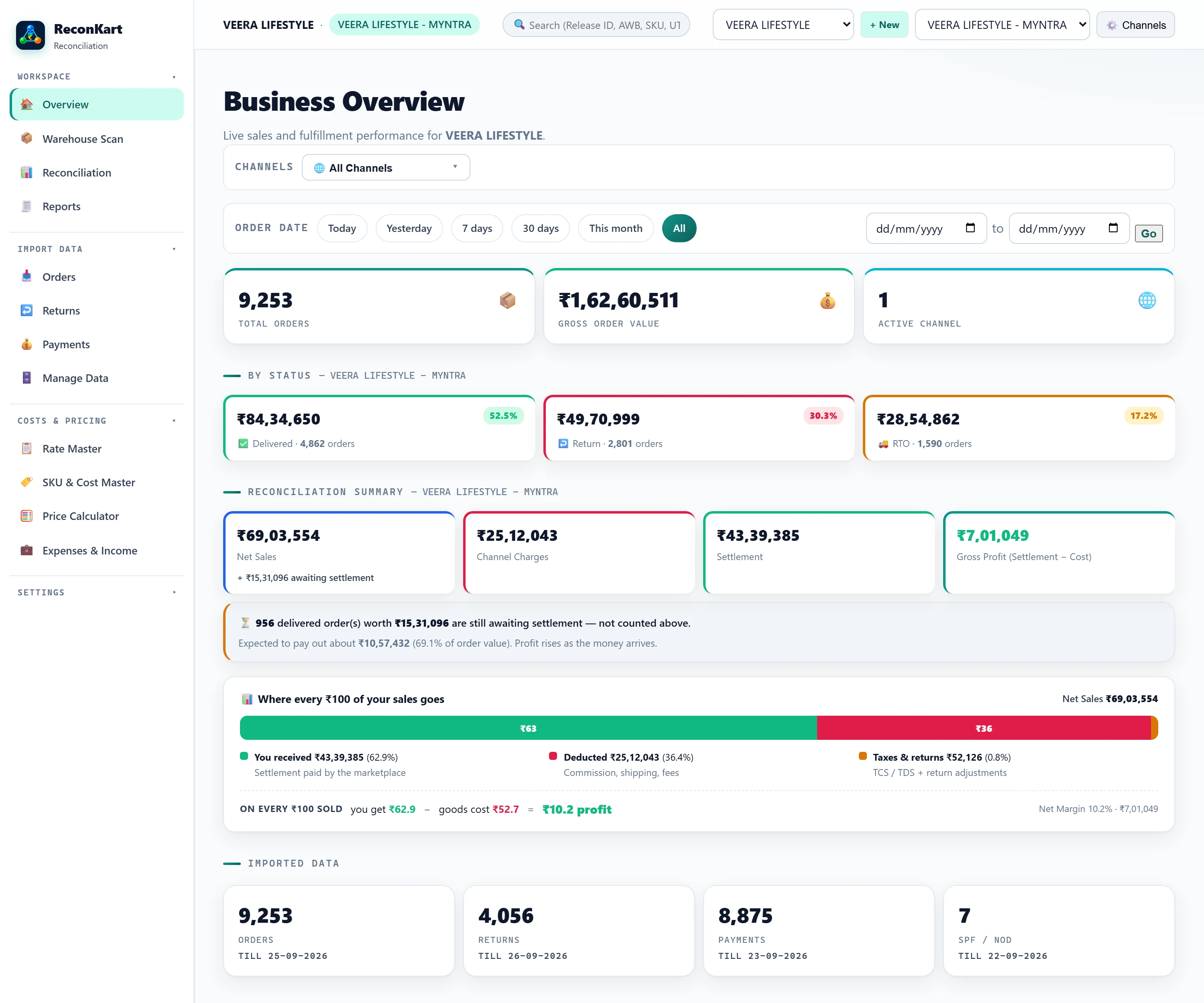Open Reconciliation chart icon
Screen dimensions: 1204x1003
pyautogui.click(x=26, y=173)
